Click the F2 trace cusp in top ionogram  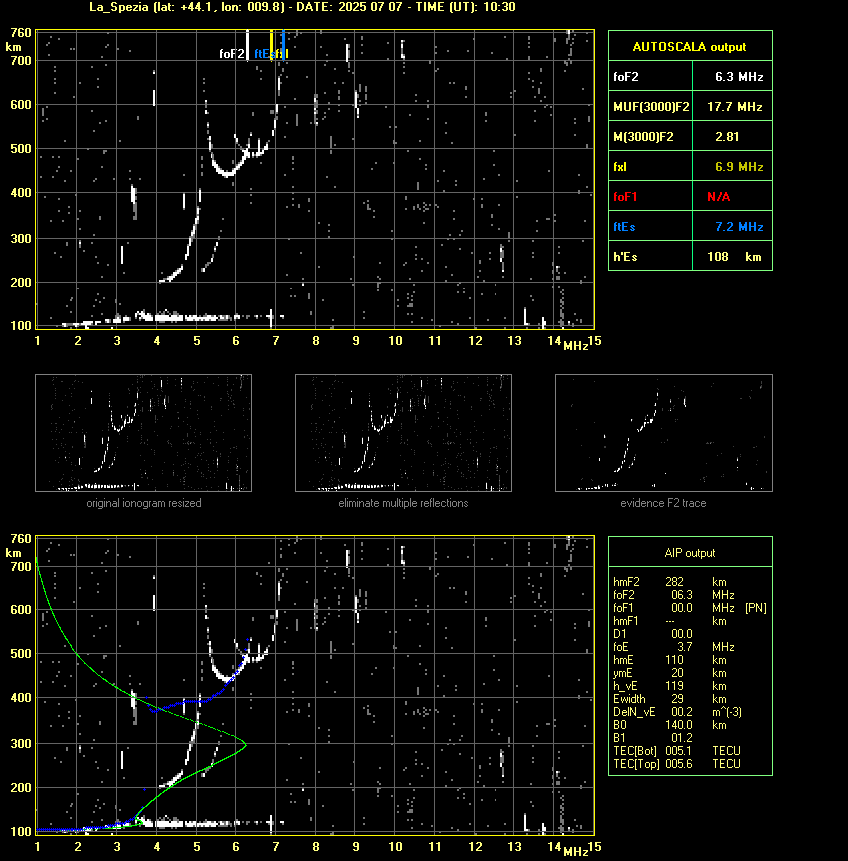(x=227, y=174)
